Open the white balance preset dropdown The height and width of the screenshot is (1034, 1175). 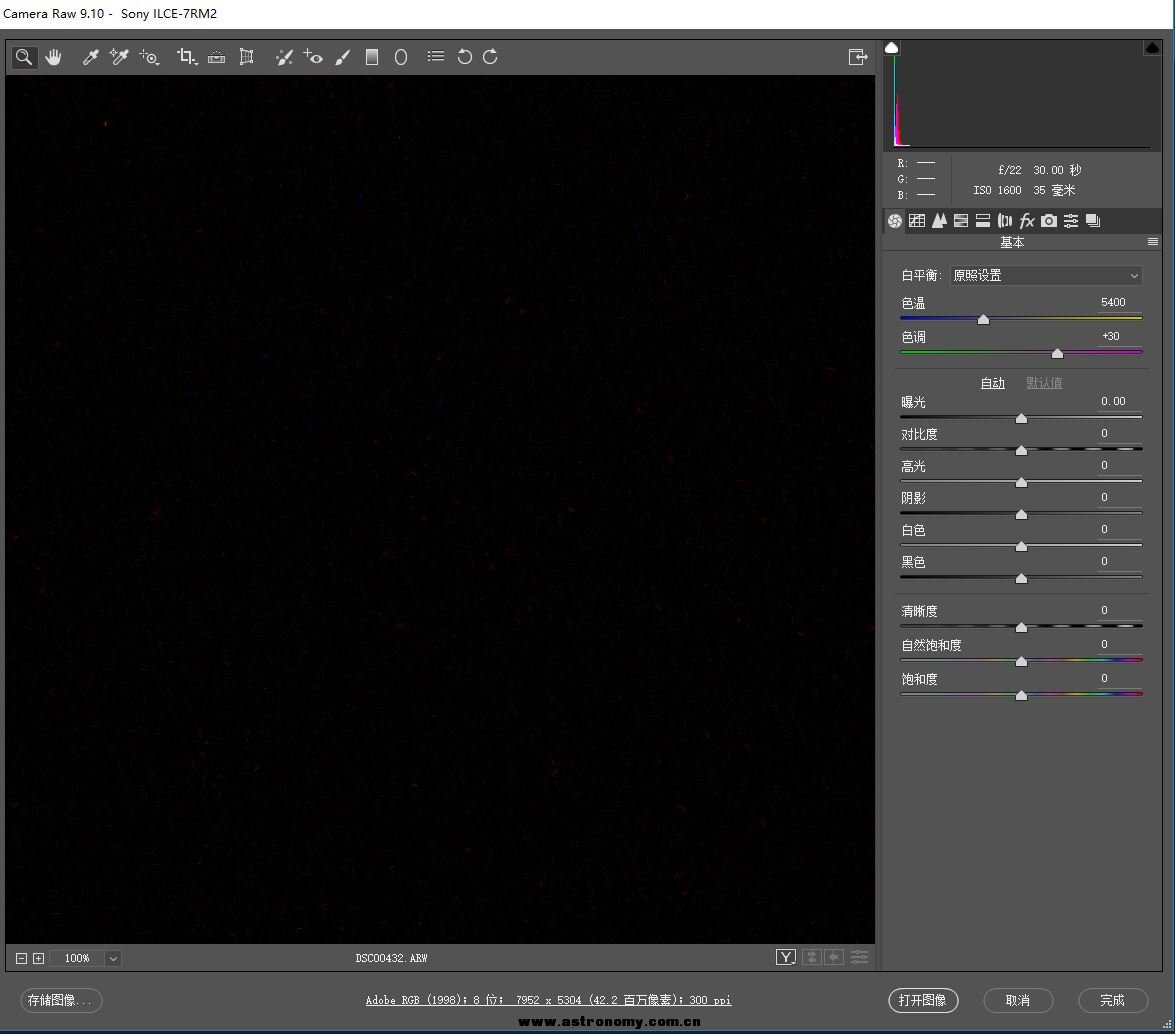point(1045,275)
